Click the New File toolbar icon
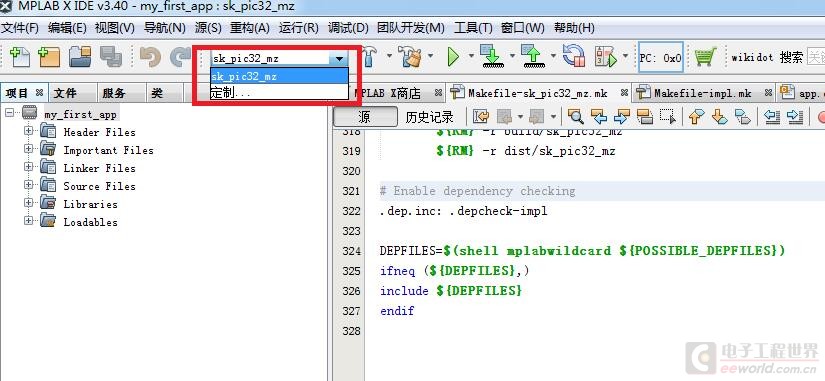 (19, 57)
